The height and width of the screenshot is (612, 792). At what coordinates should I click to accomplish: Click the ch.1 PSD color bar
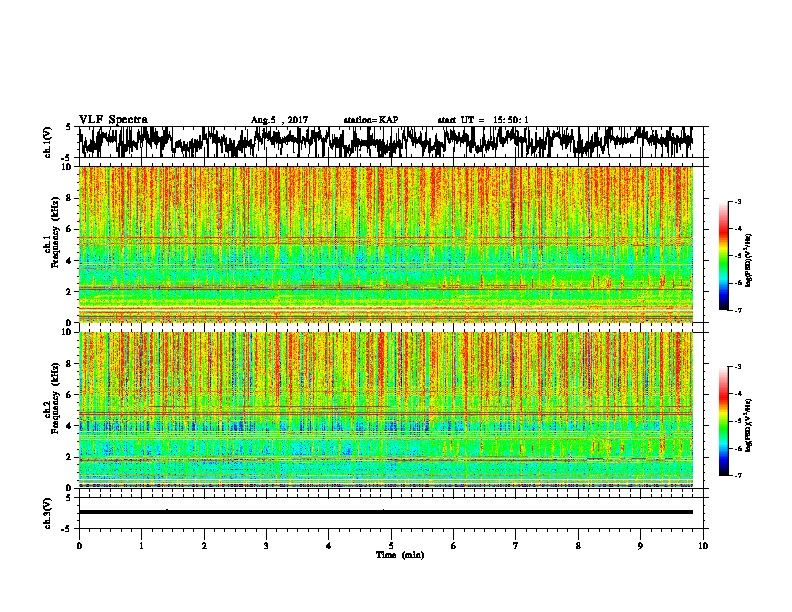coord(724,256)
